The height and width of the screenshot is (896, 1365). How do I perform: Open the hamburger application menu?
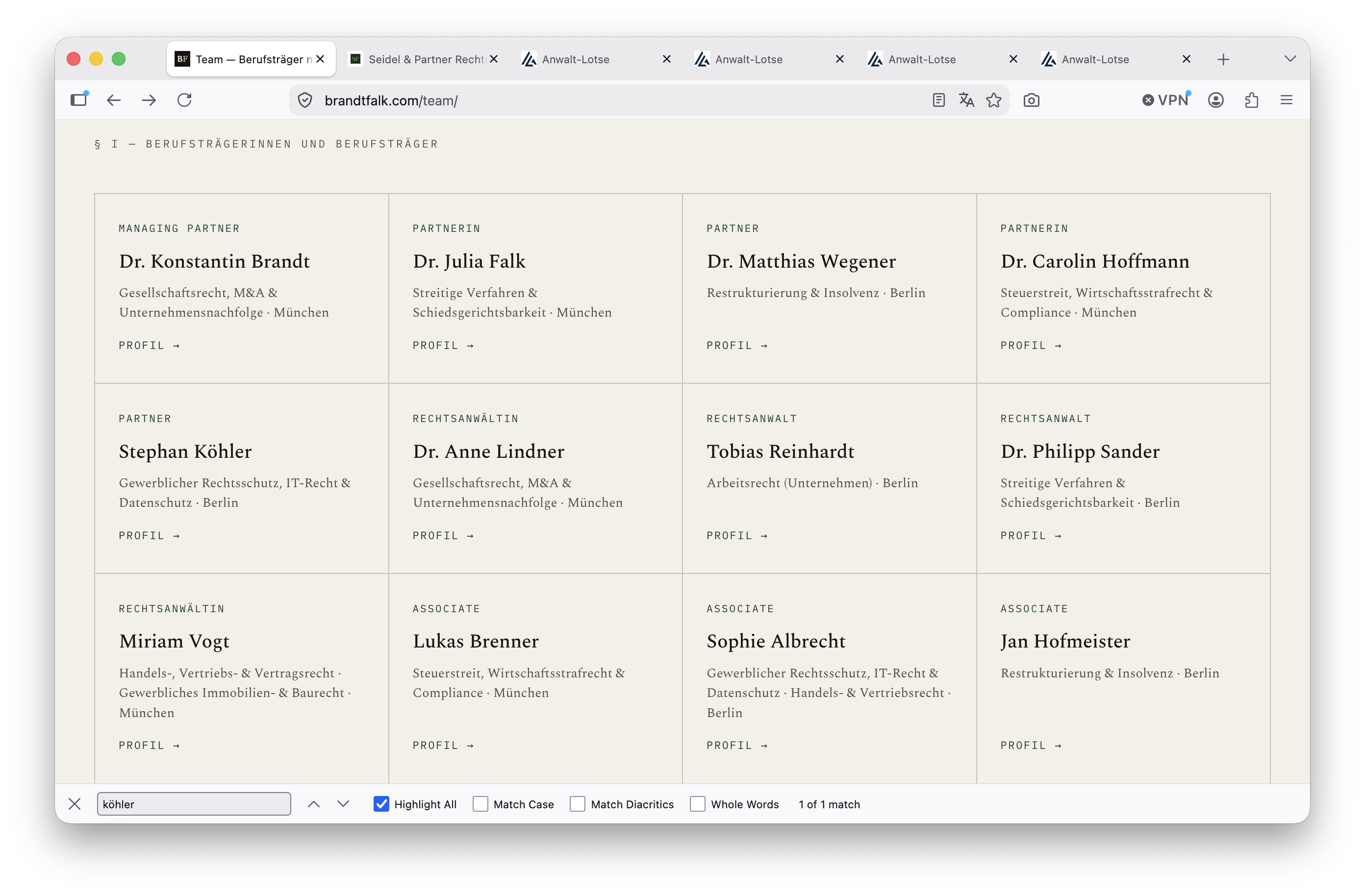click(x=1287, y=100)
